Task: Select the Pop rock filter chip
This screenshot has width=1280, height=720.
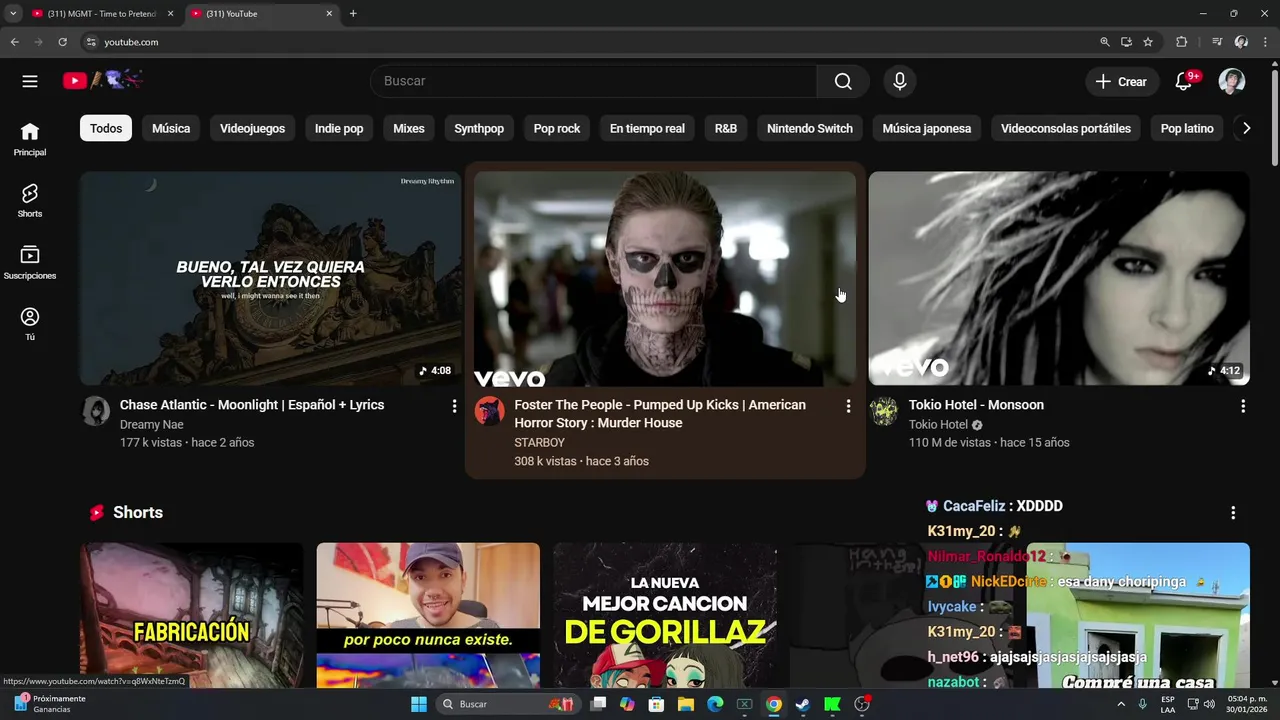Action: click(557, 128)
